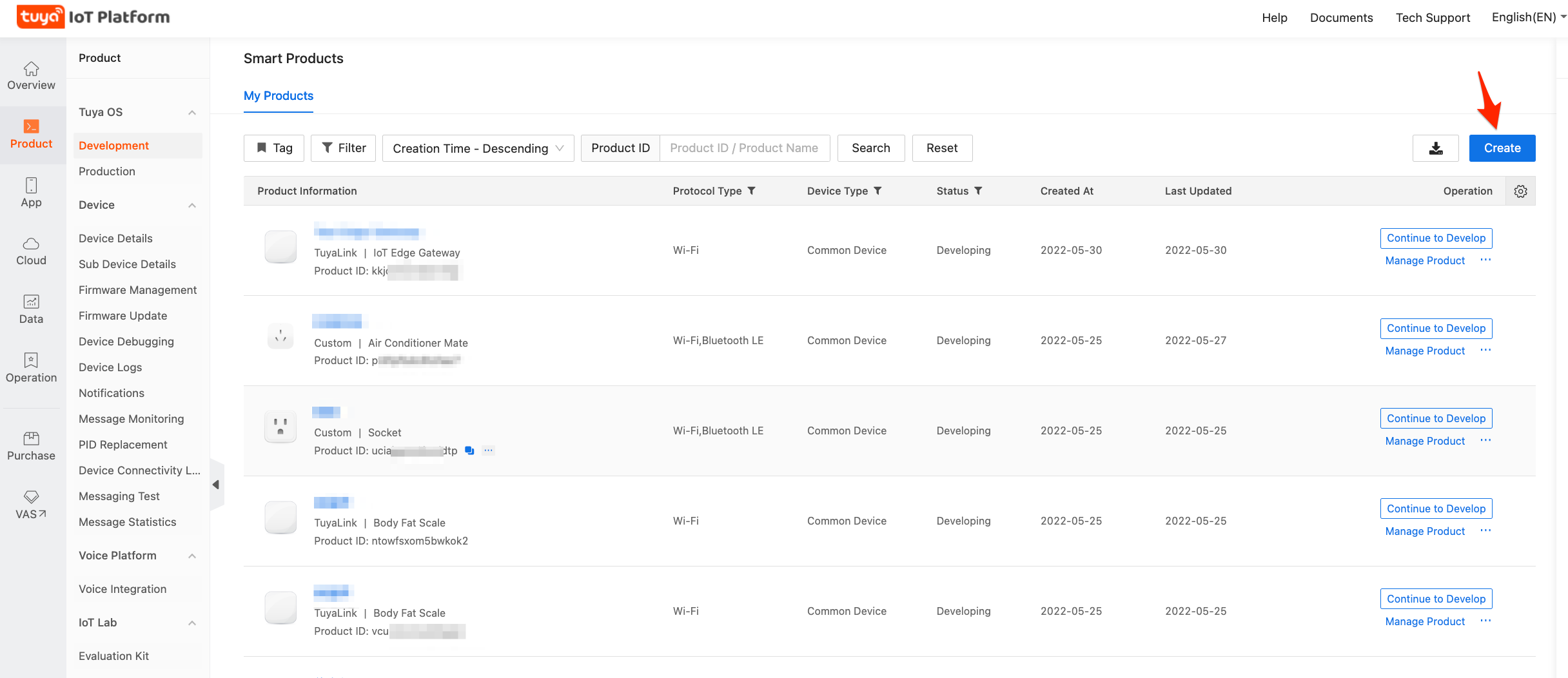Open Message Monitoring menu item
The image size is (1568, 678).
131,419
